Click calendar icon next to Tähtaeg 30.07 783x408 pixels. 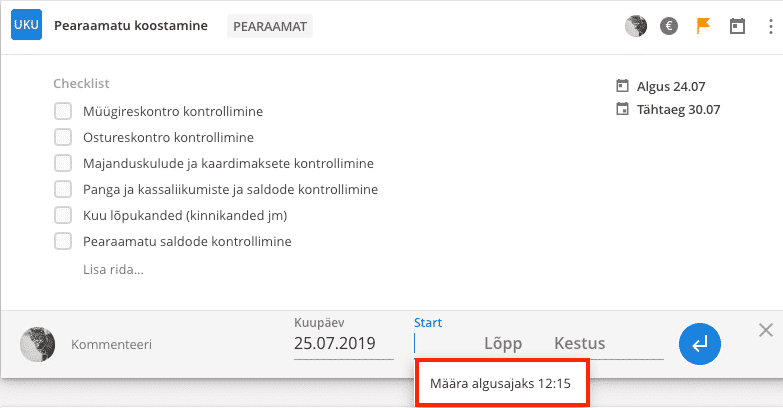tap(622, 109)
